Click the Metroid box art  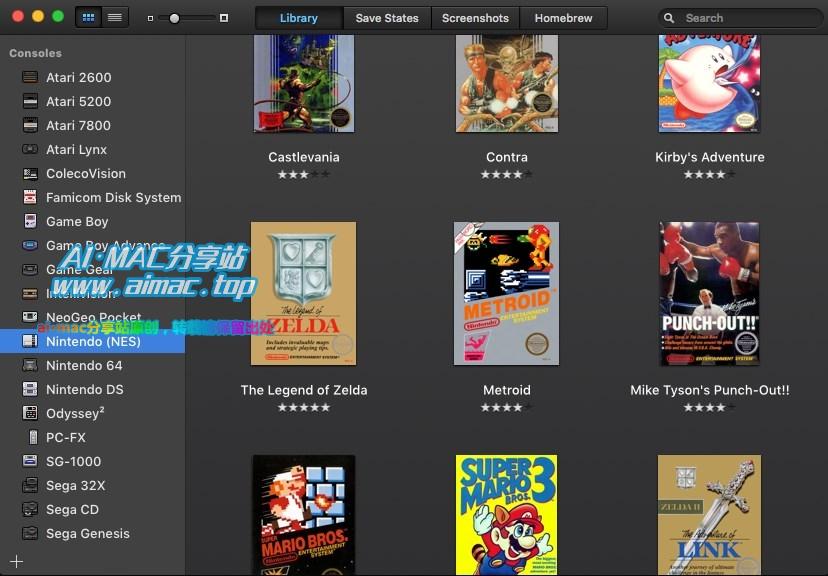coord(506,294)
